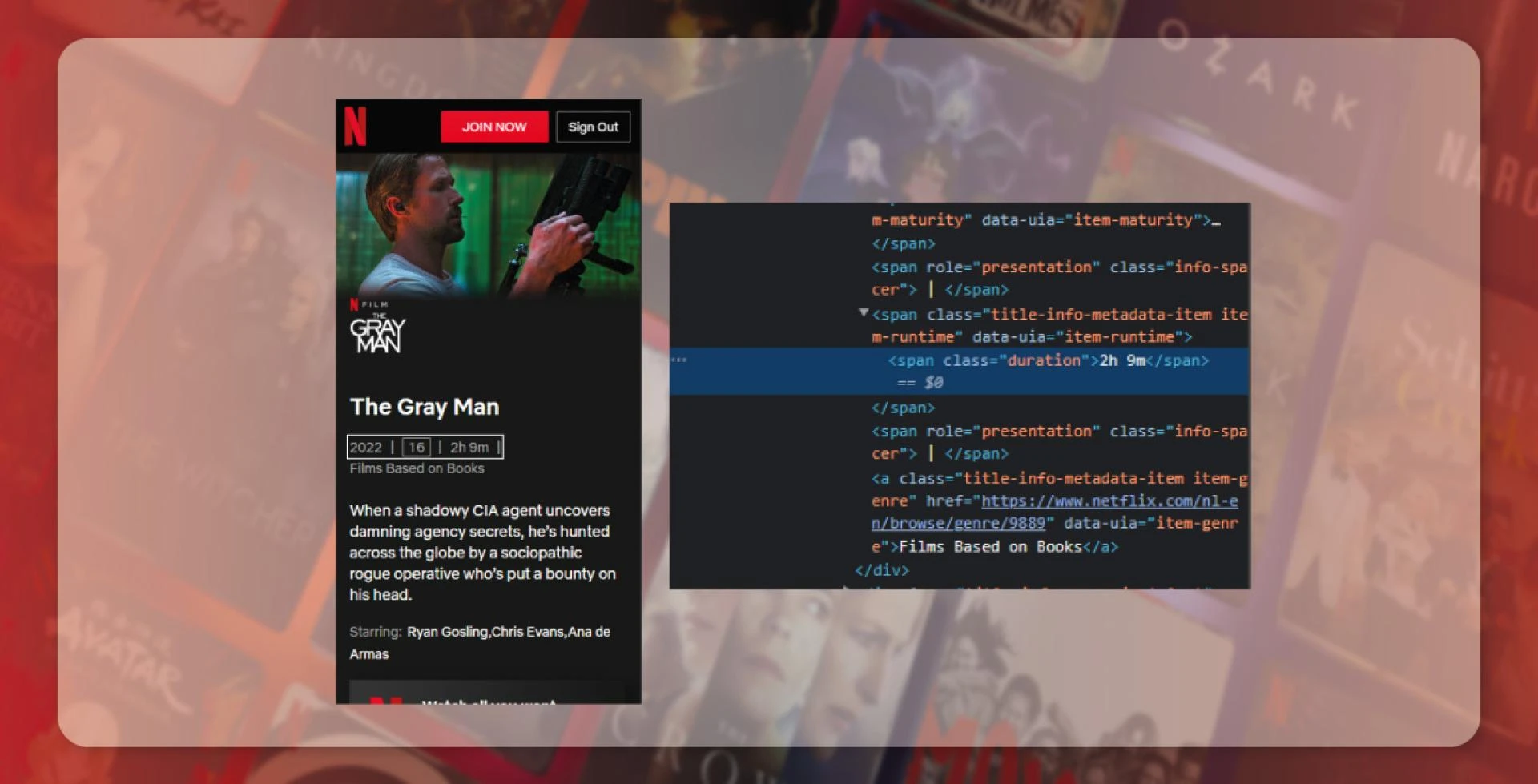Screen dimensions: 1538x784
Task: Expand the collapsed item-maturity ellipsis
Action: pos(1216,221)
